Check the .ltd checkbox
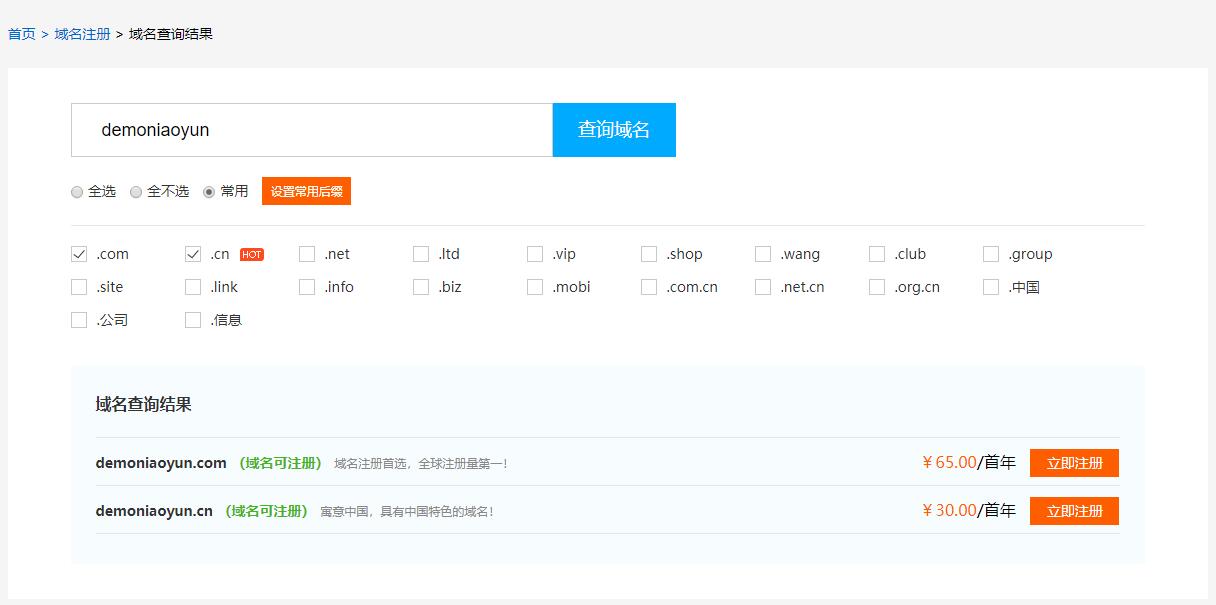The height and width of the screenshot is (605, 1216). pos(421,254)
